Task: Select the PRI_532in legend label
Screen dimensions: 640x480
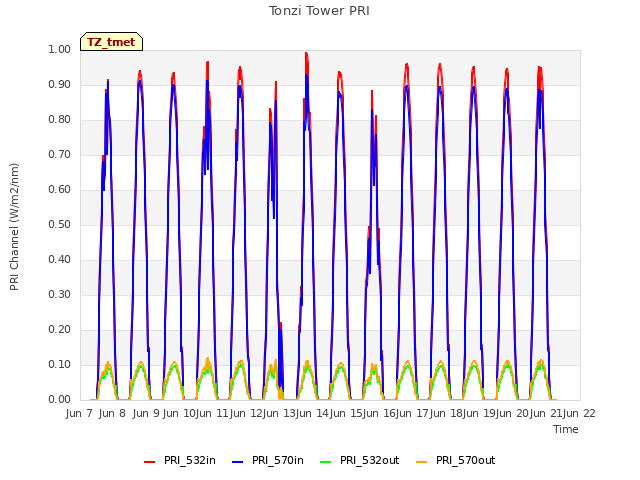Action: click(x=189, y=460)
